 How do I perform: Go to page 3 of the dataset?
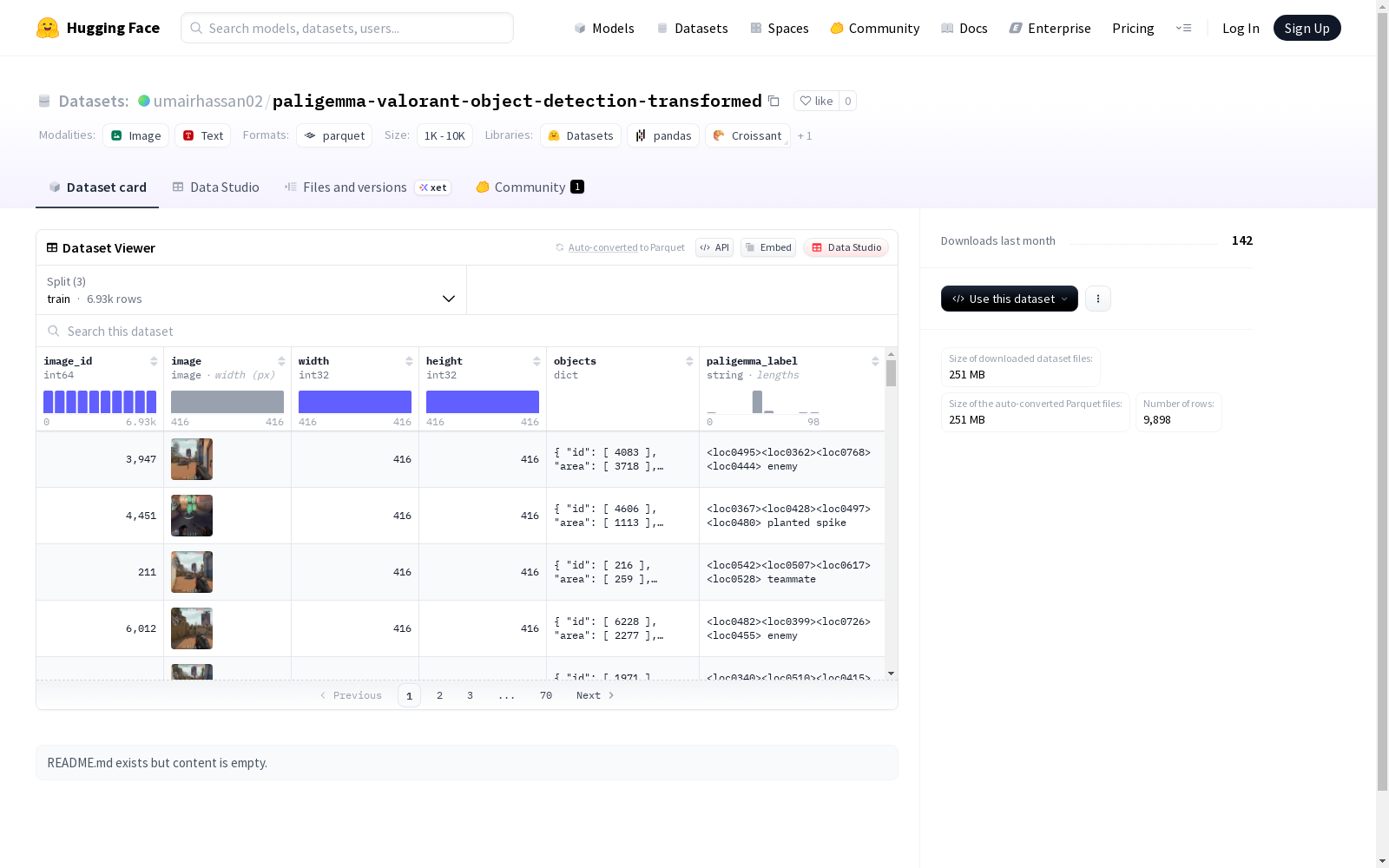pos(471,695)
